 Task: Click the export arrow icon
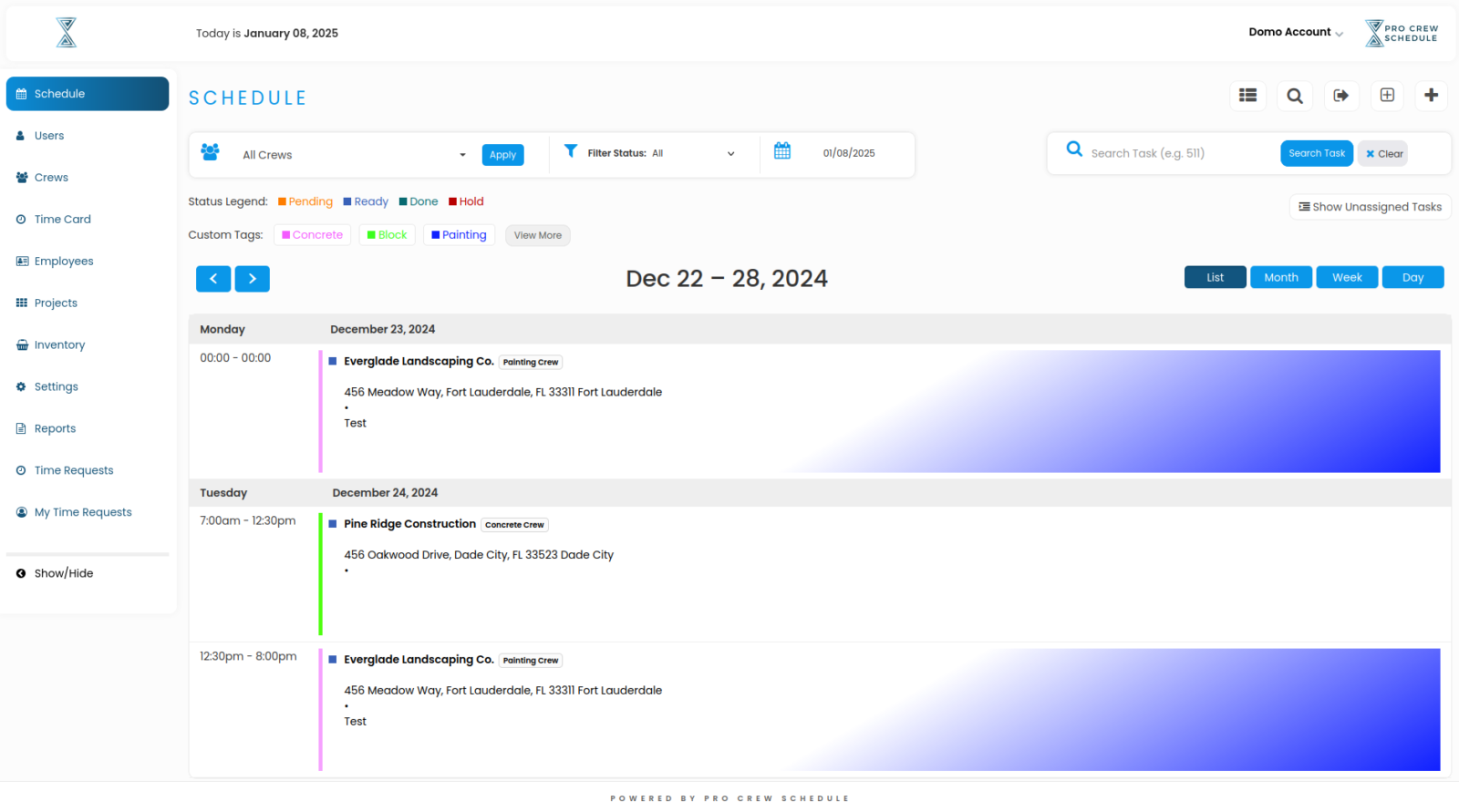1340,96
